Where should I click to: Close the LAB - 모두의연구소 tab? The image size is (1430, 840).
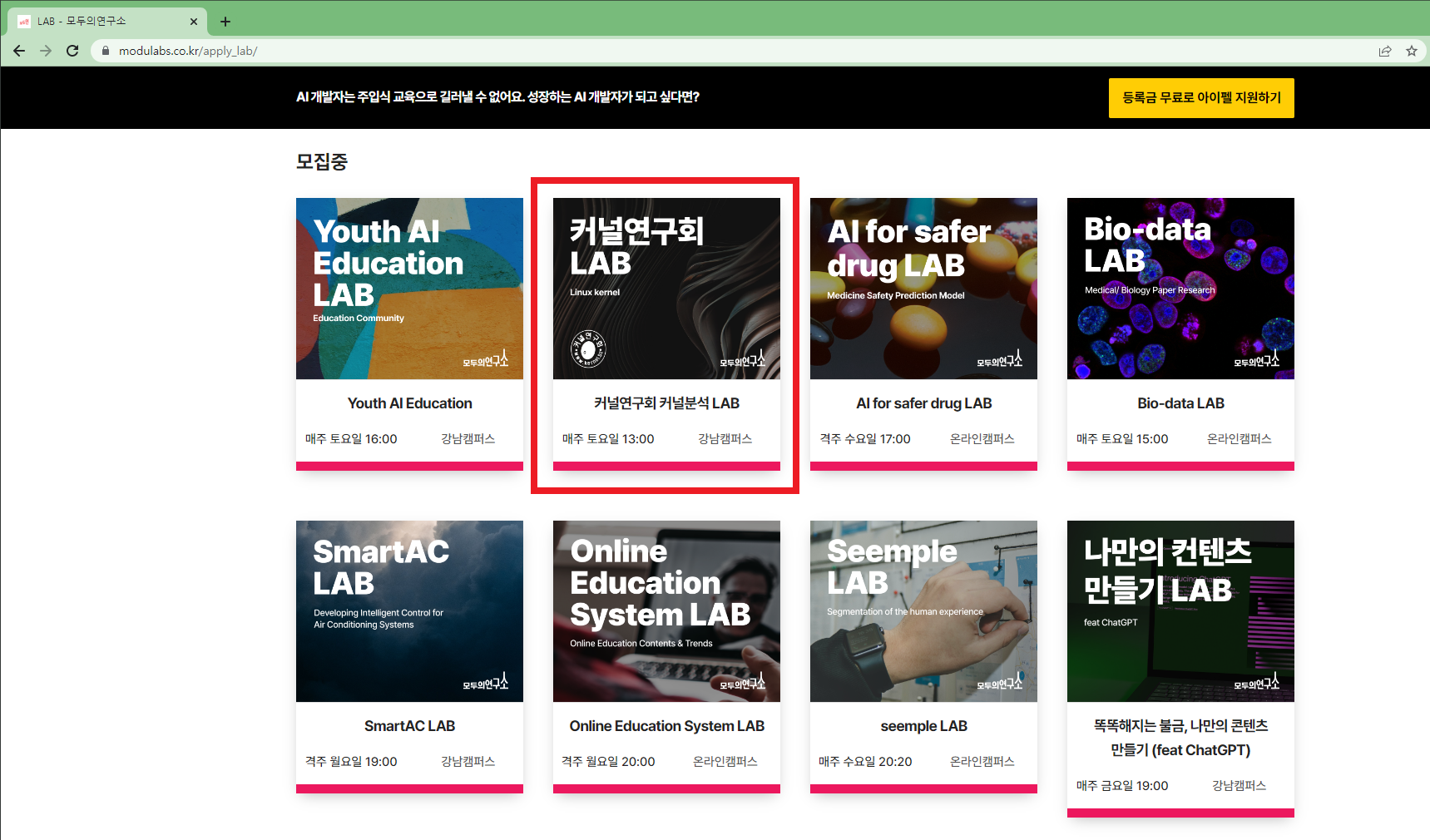pos(194,22)
